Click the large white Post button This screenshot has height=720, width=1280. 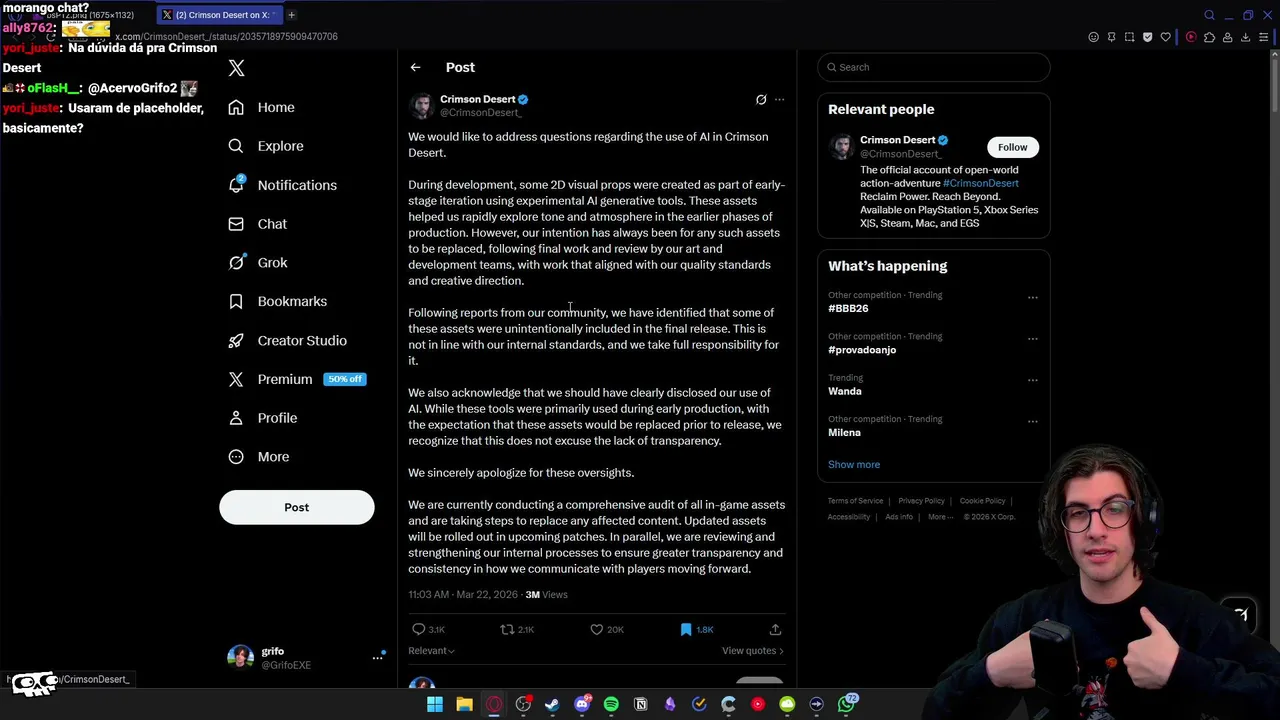pos(297,507)
